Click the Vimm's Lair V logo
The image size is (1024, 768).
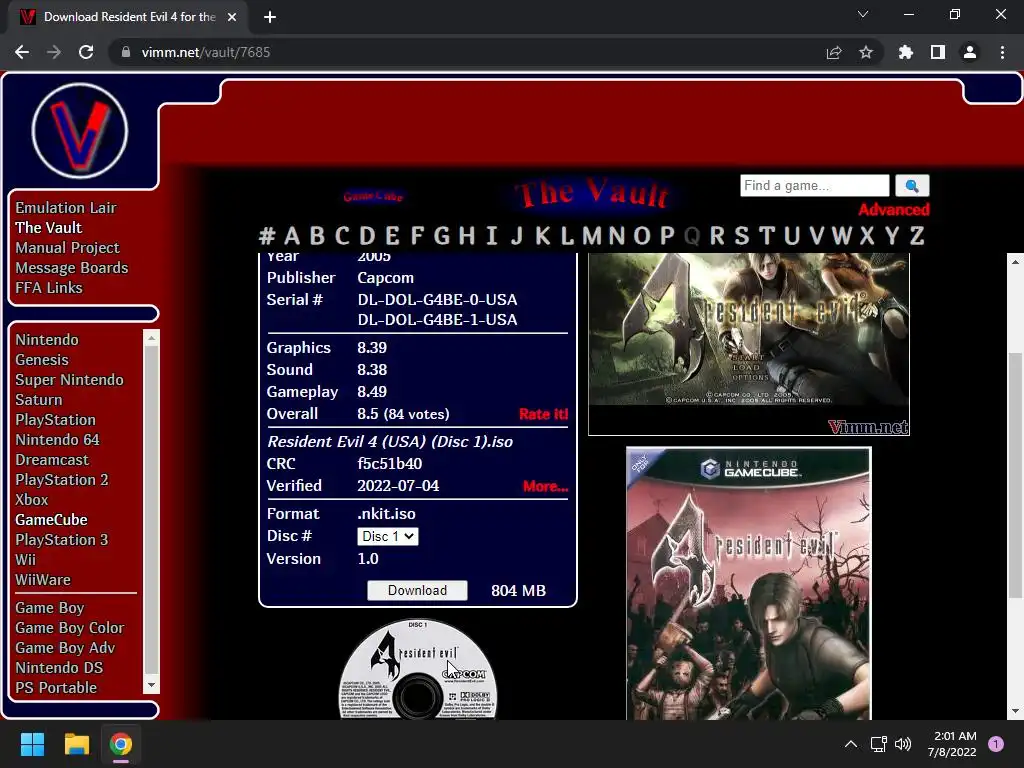click(x=80, y=131)
